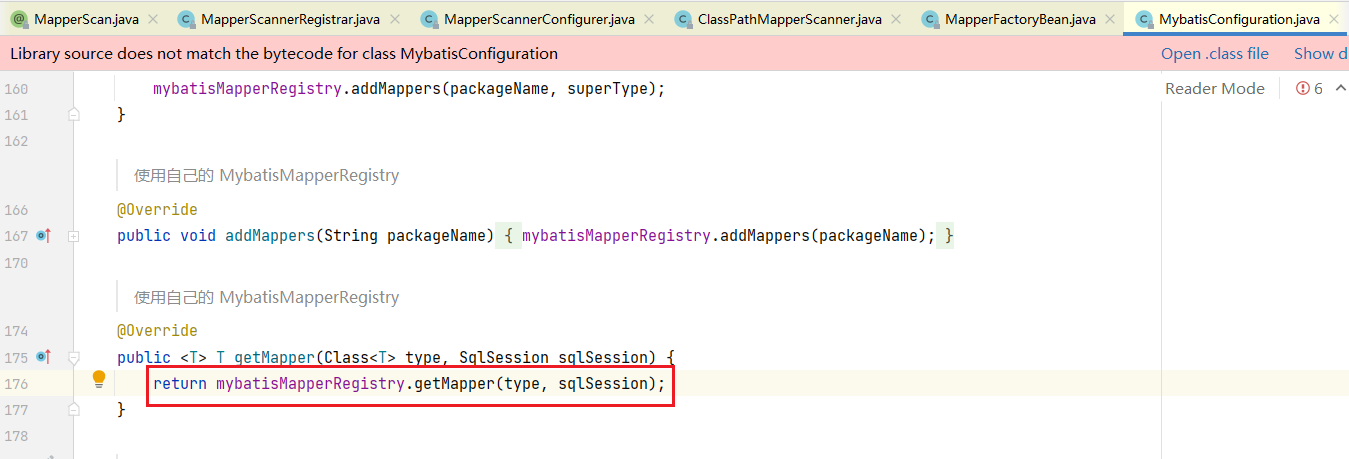Switch to the MapperScannerConfigurer.java tab

click(x=538, y=19)
